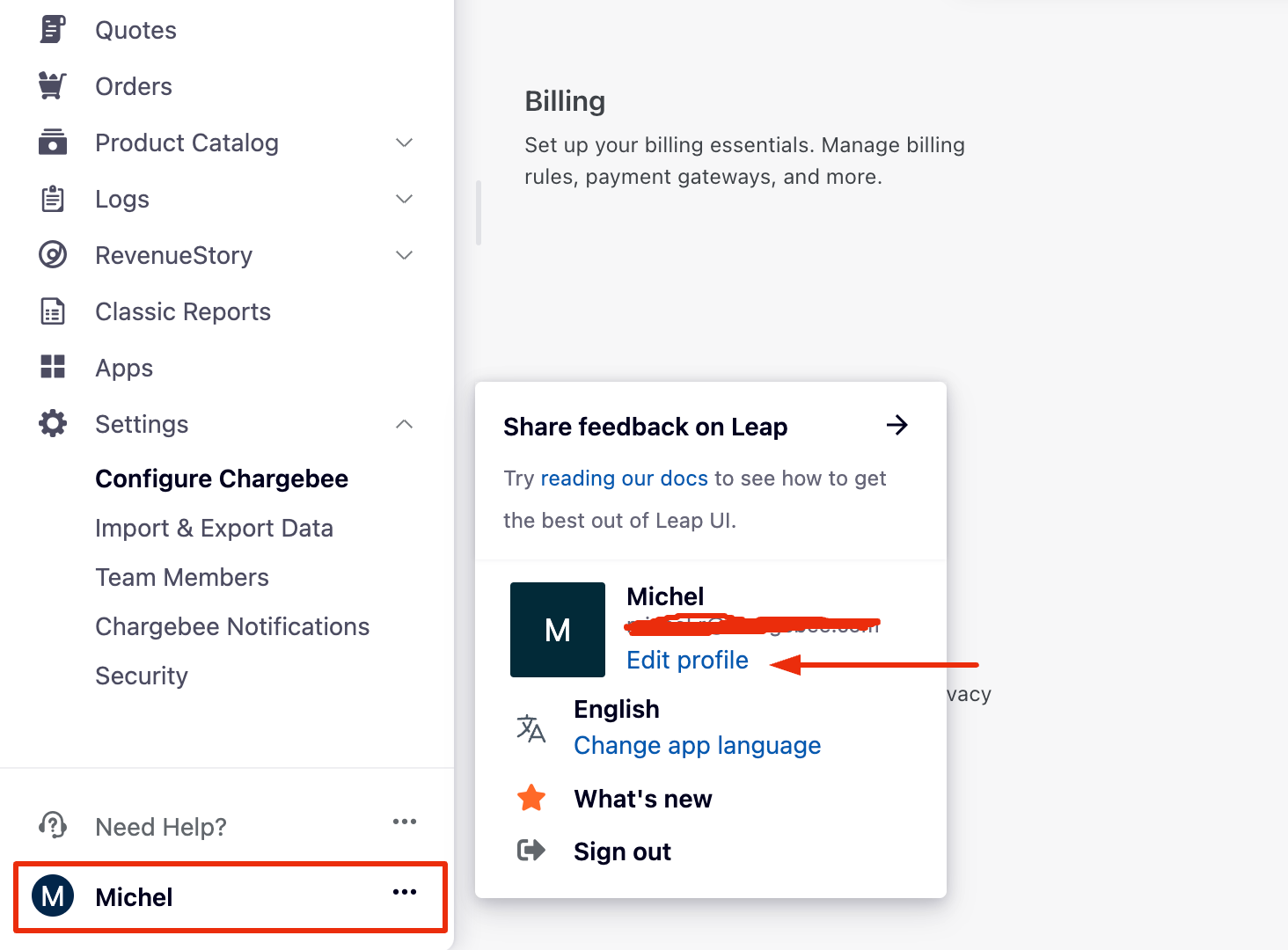
Task: Click the Edit profile link
Action: click(687, 660)
